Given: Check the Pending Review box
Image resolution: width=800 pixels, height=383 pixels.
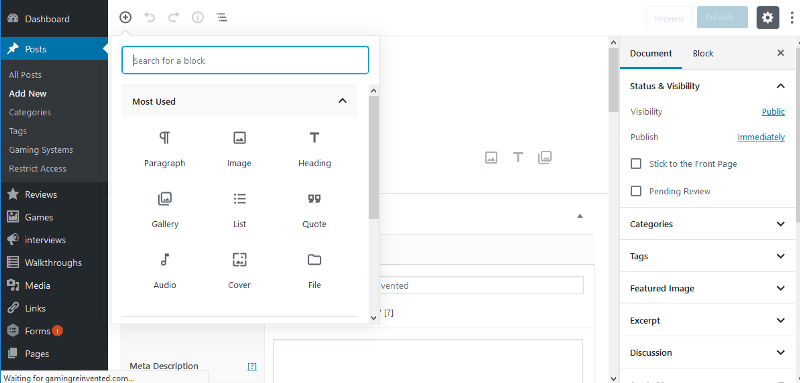Looking at the screenshot, I should (636, 191).
